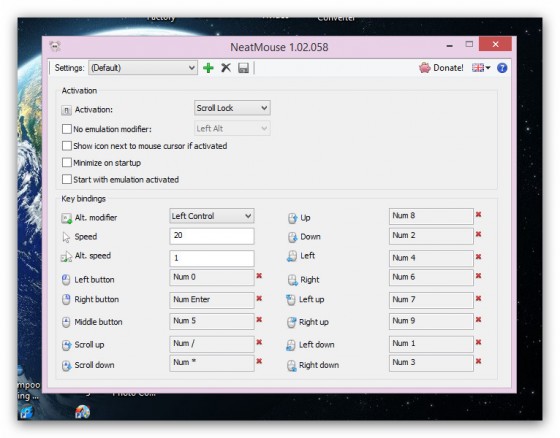Remove the Right up key binding
Screen dimensions: 560x438
point(479,319)
